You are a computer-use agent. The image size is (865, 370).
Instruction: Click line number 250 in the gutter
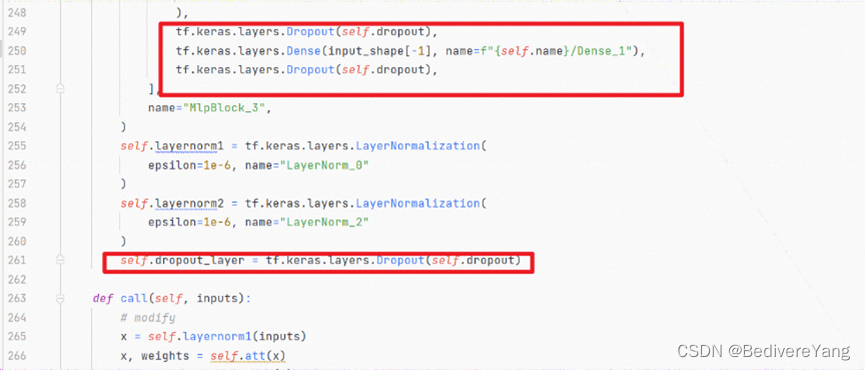(x=17, y=51)
